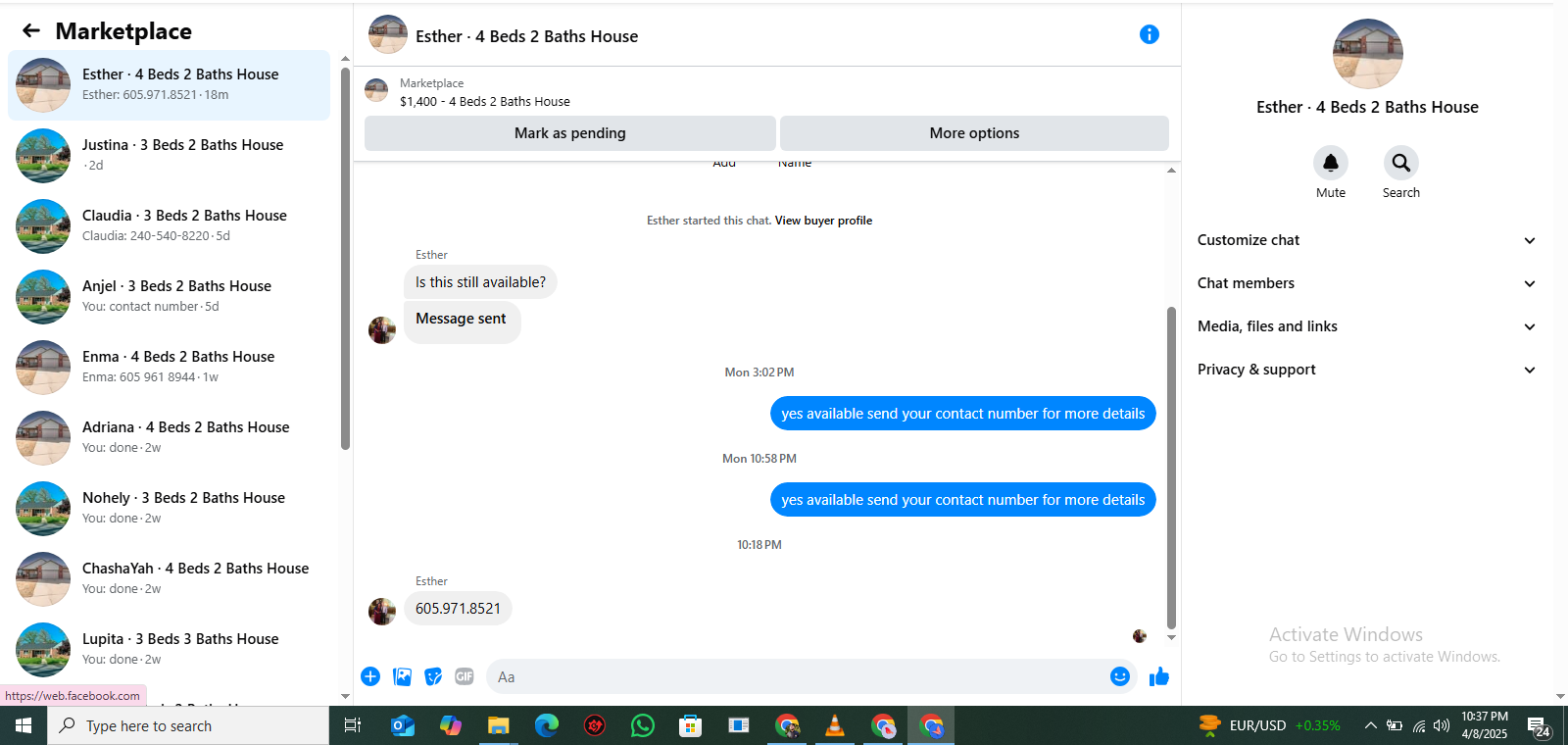
Task: Click the chat messages scrollbar
Action: click(x=1171, y=468)
